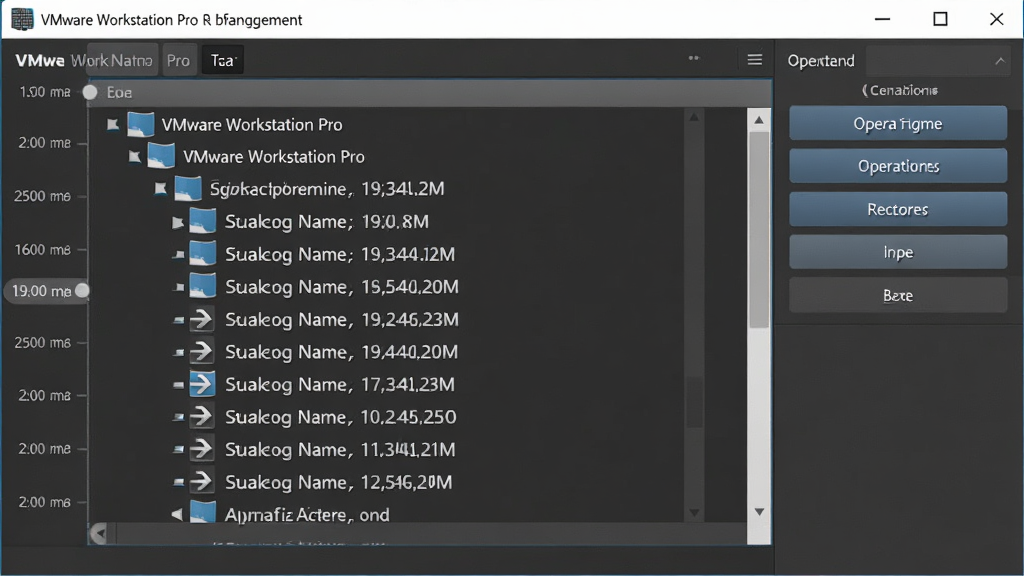Click the vertical scrollbar up arrow
Viewport: 1024px width, 576px height.
click(x=759, y=120)
